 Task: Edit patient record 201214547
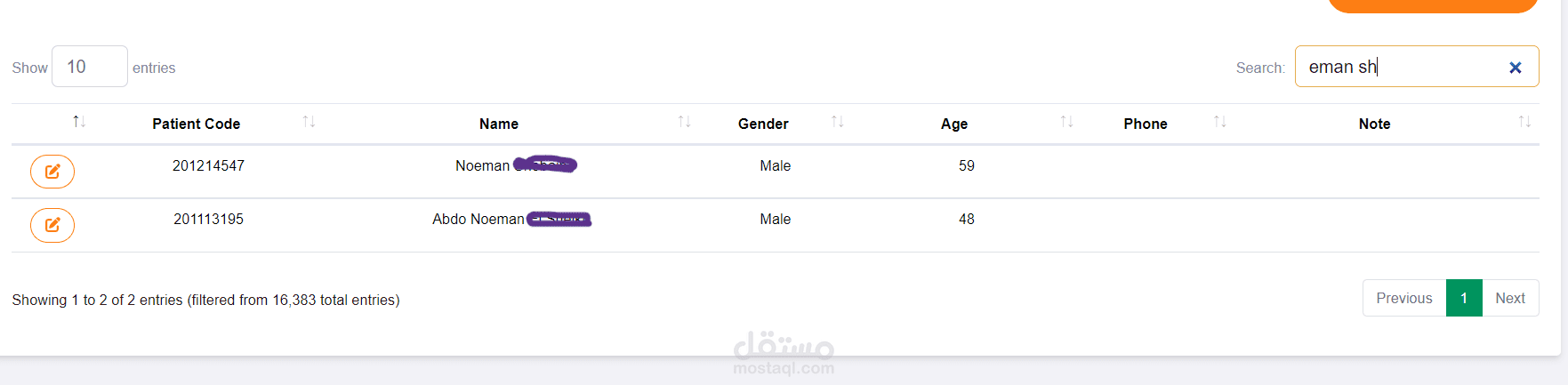pos(52,172)
